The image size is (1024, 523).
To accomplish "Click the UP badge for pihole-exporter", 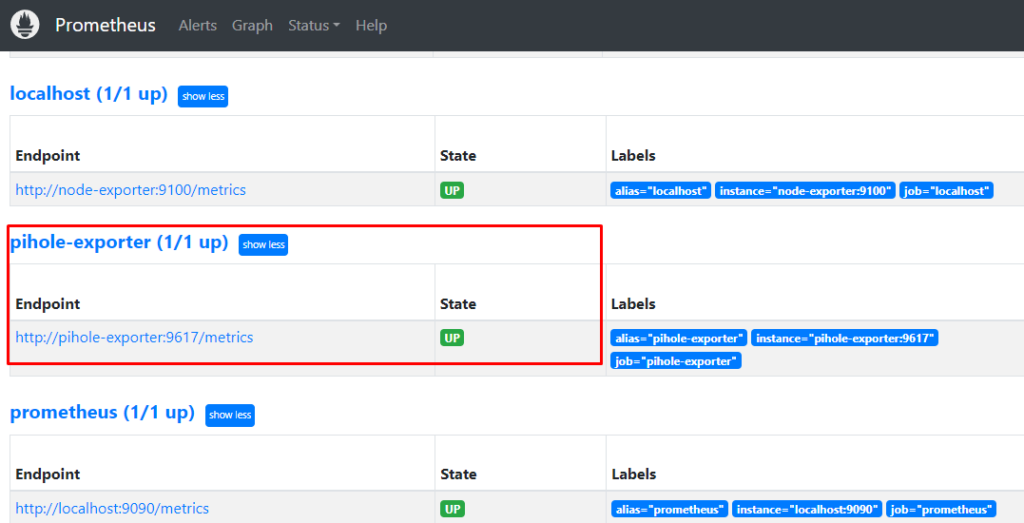I will tap(452, 338).
